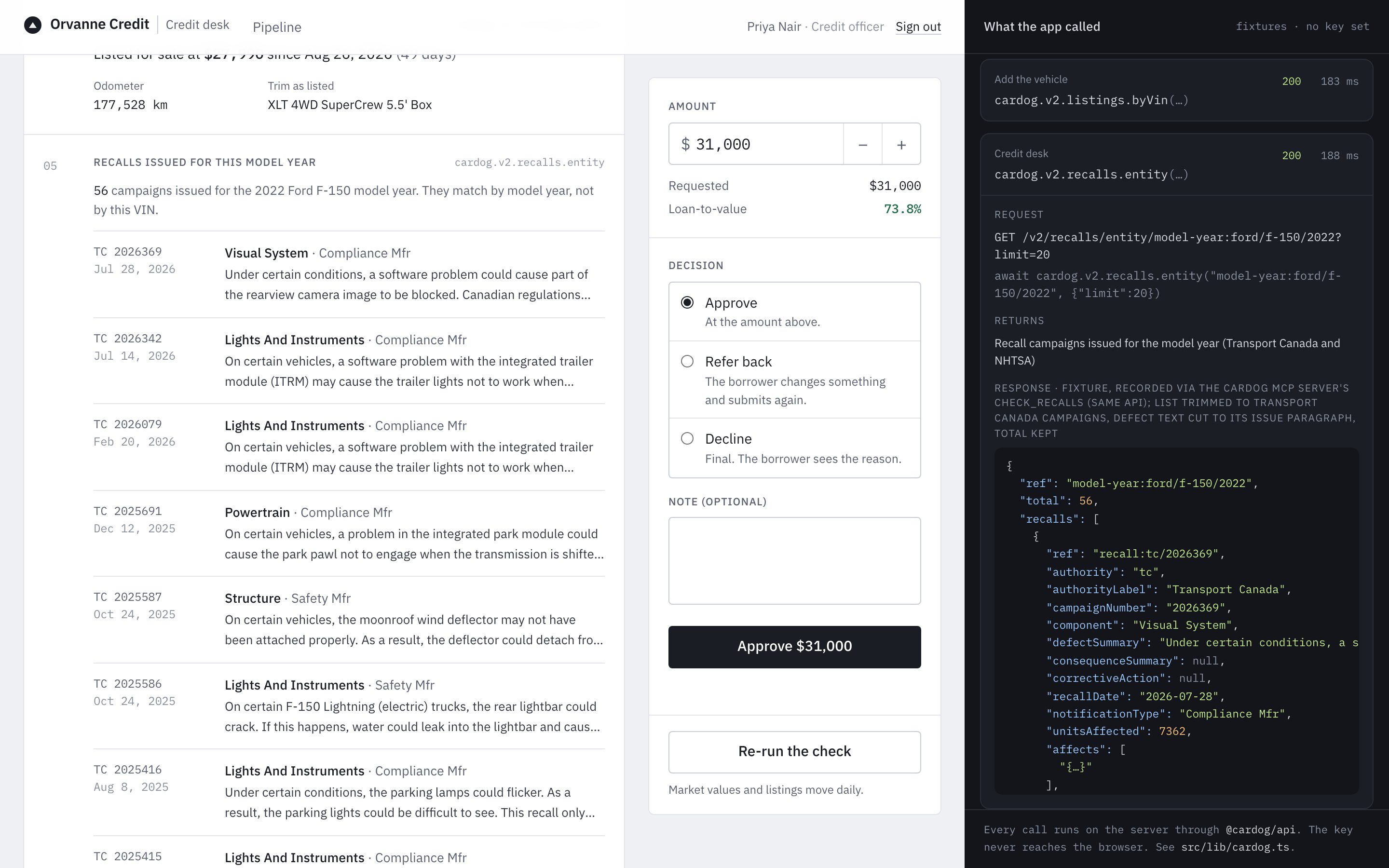Click the Orvanne Credit logo icon
Image resolution: width=1389 pixels, height=868 pixels.
33,25
